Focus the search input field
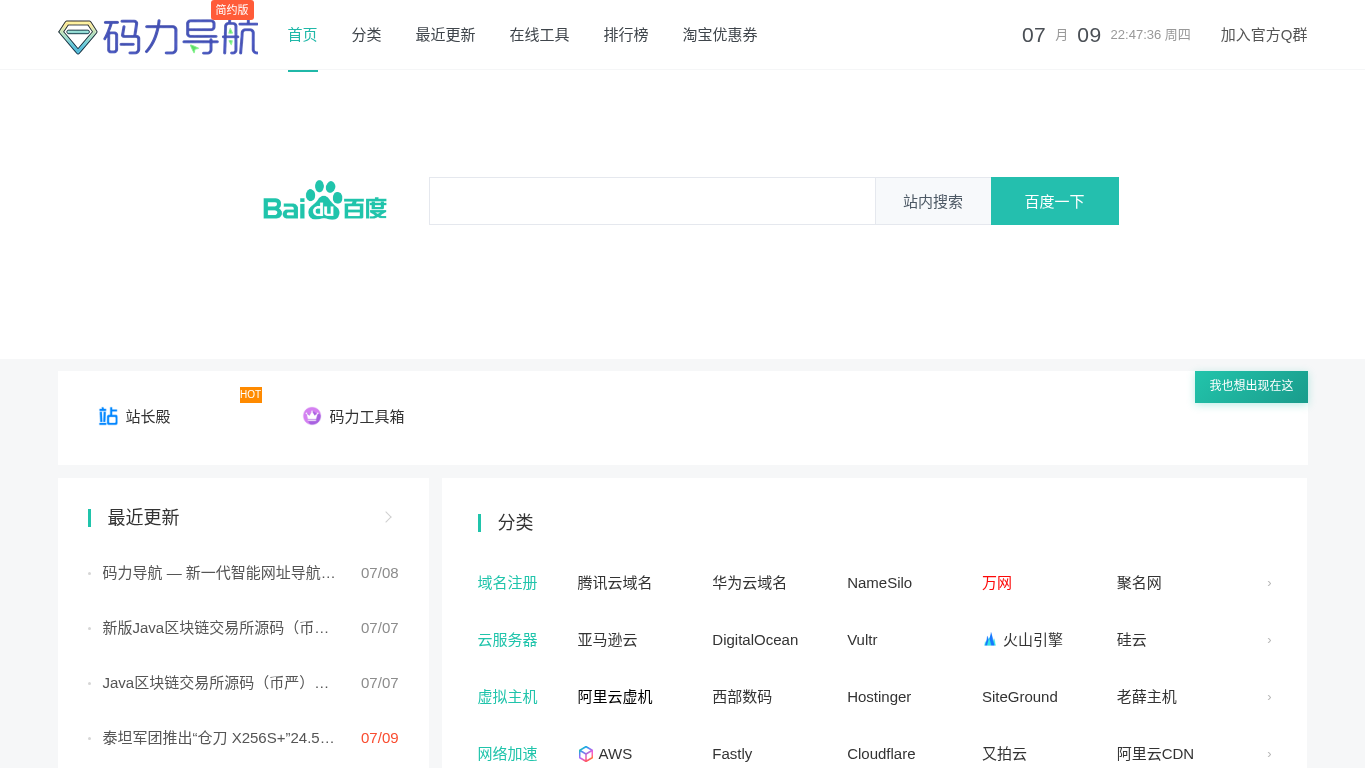The width and height of the screenshot is (1365, 768). 652,201
